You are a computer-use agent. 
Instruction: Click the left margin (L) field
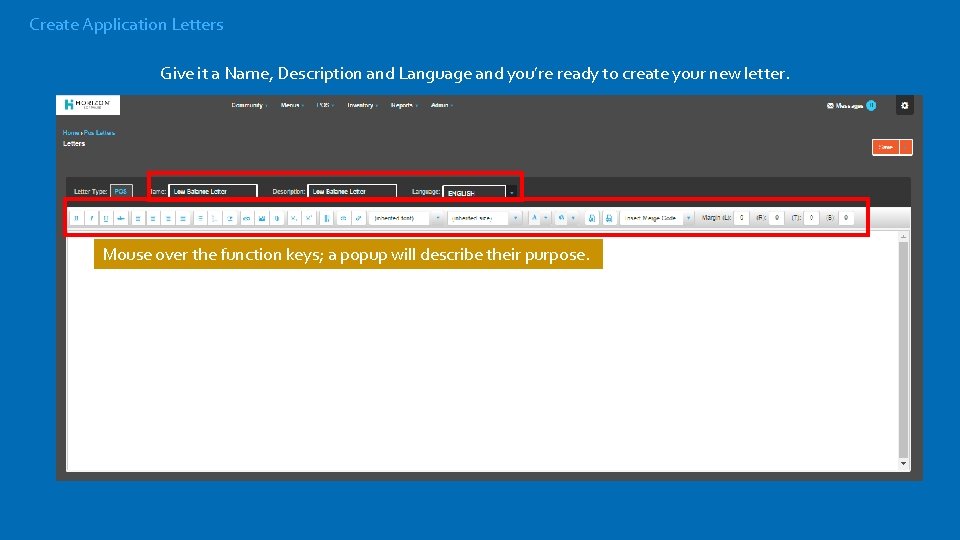point(741,218)
